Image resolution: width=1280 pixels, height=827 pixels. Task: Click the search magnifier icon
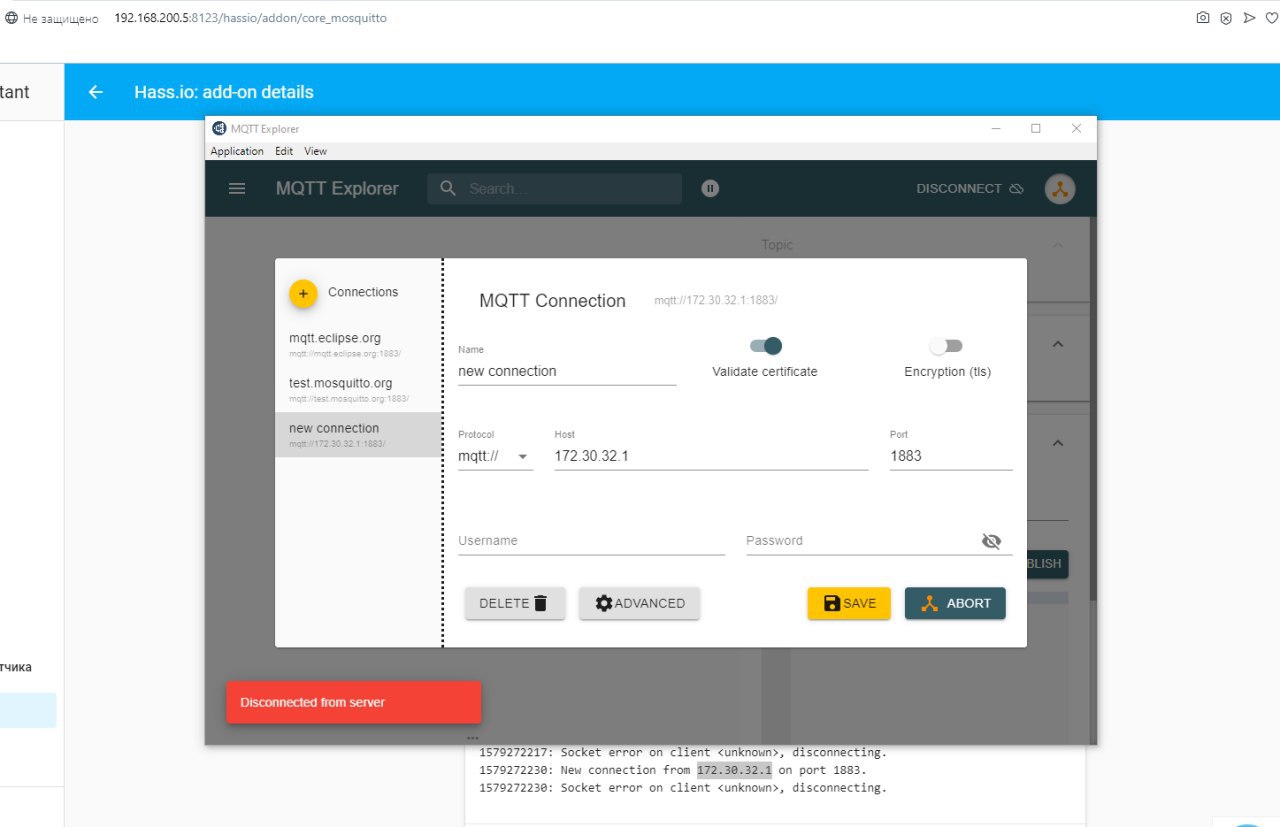[448, 188]
